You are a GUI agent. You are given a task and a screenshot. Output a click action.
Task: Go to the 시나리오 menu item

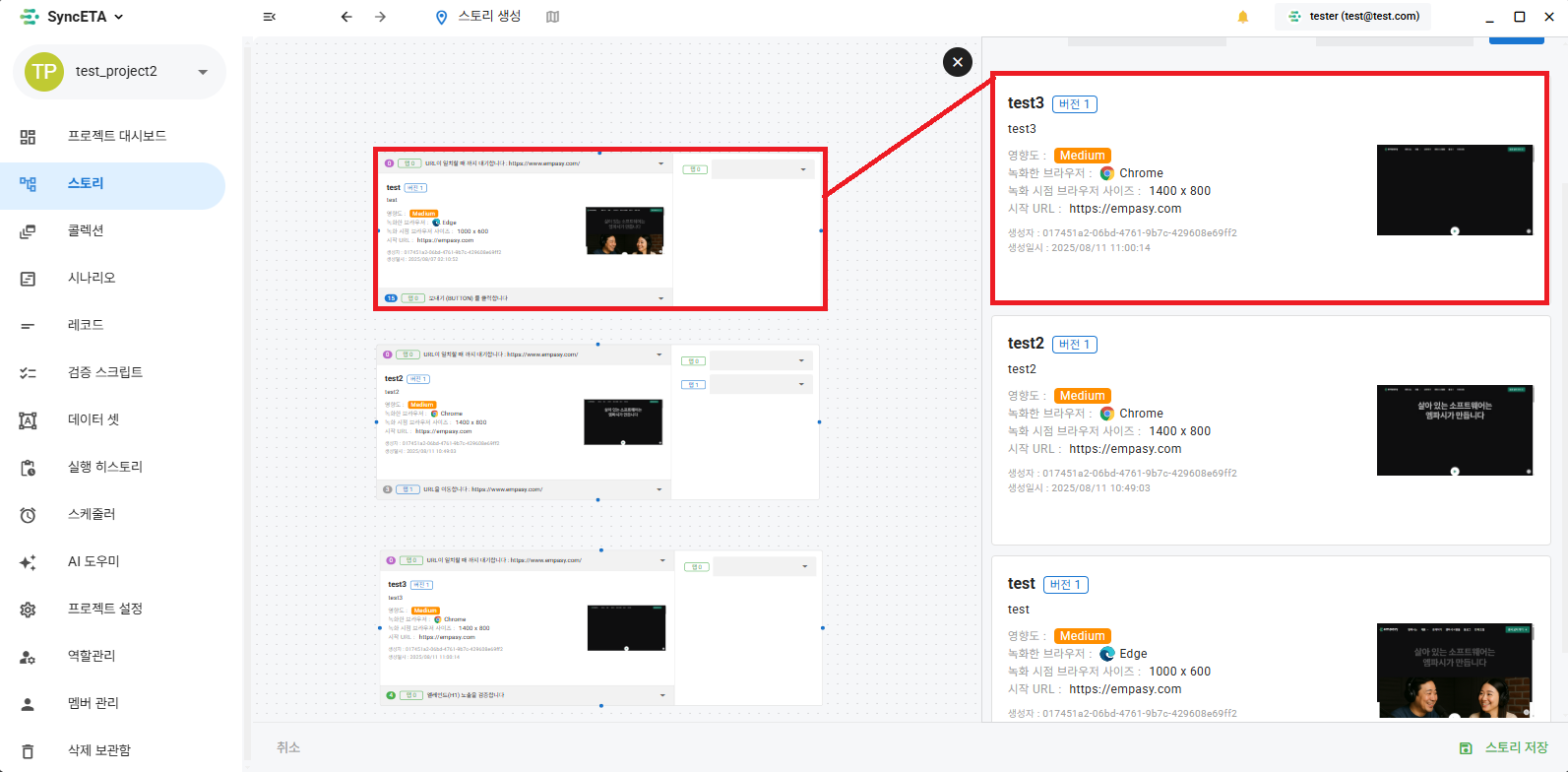point(92,278)
